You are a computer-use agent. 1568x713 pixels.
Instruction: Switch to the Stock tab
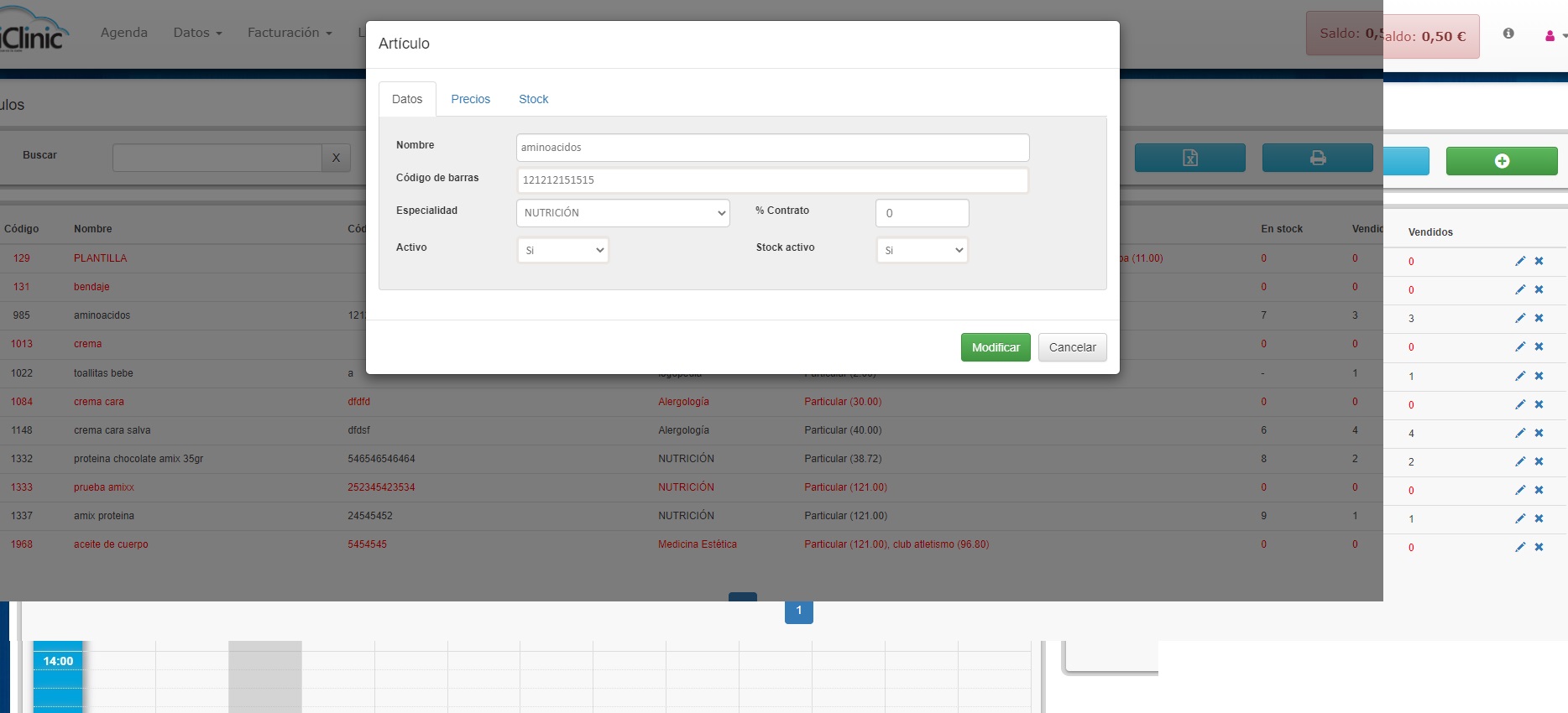pos(534,99)
